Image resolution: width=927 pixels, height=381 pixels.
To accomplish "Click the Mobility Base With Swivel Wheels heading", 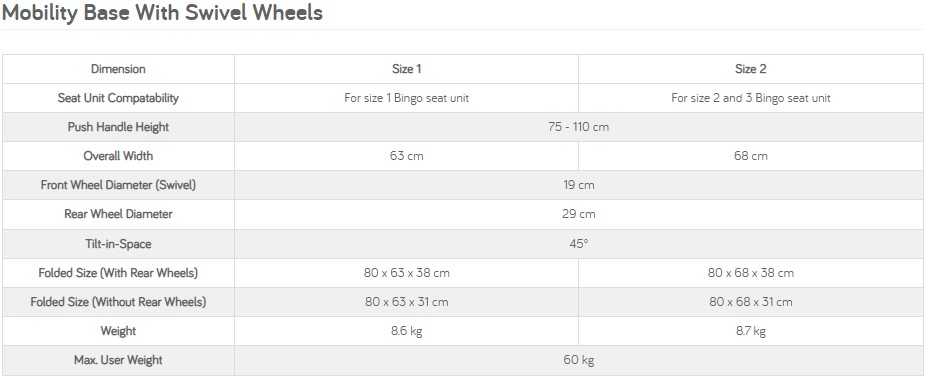I will pyautogui.click(x=162, y=13).
